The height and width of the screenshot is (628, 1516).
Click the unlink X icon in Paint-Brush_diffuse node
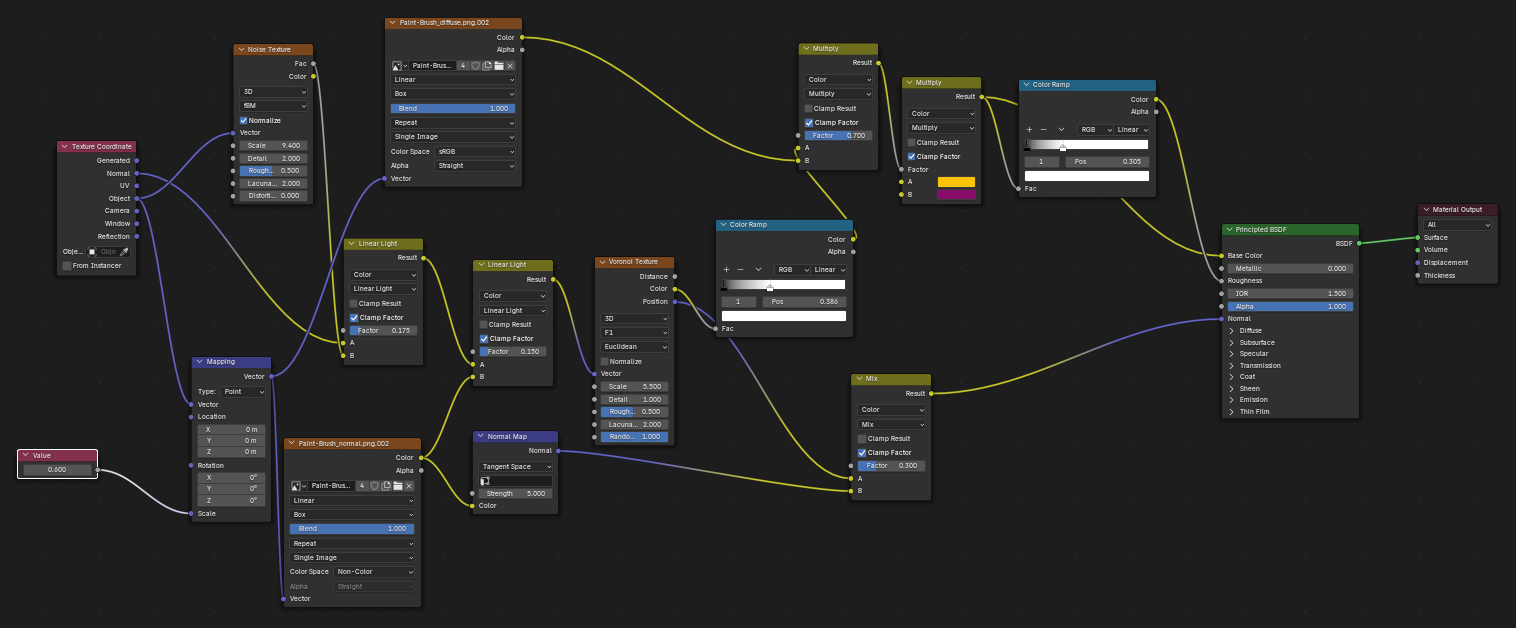coord(511,65)
